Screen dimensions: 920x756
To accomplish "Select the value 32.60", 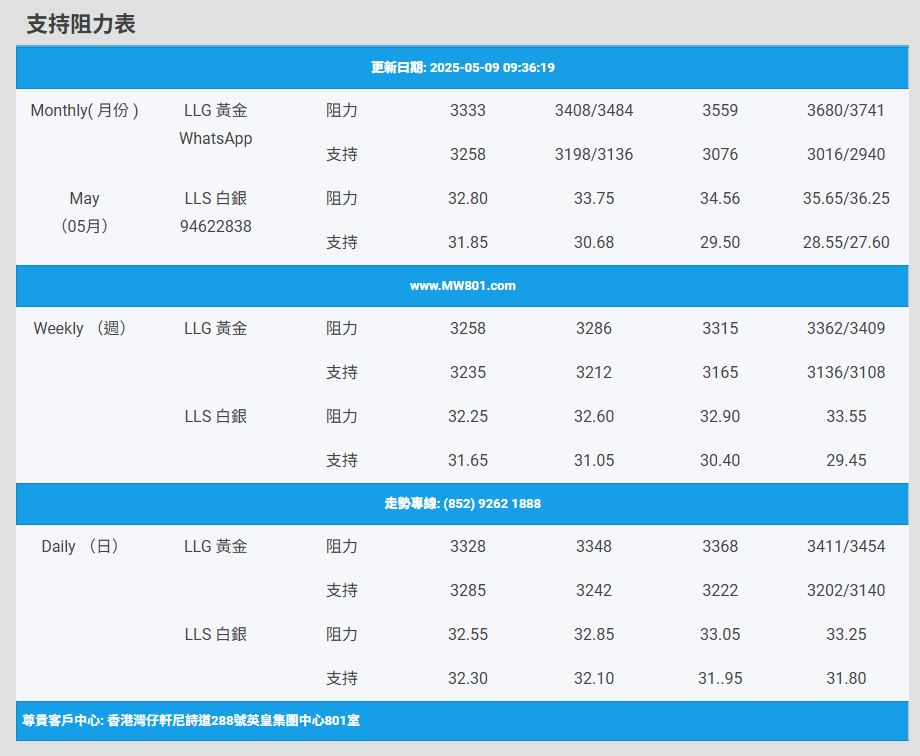I will (x=594, y=416).
